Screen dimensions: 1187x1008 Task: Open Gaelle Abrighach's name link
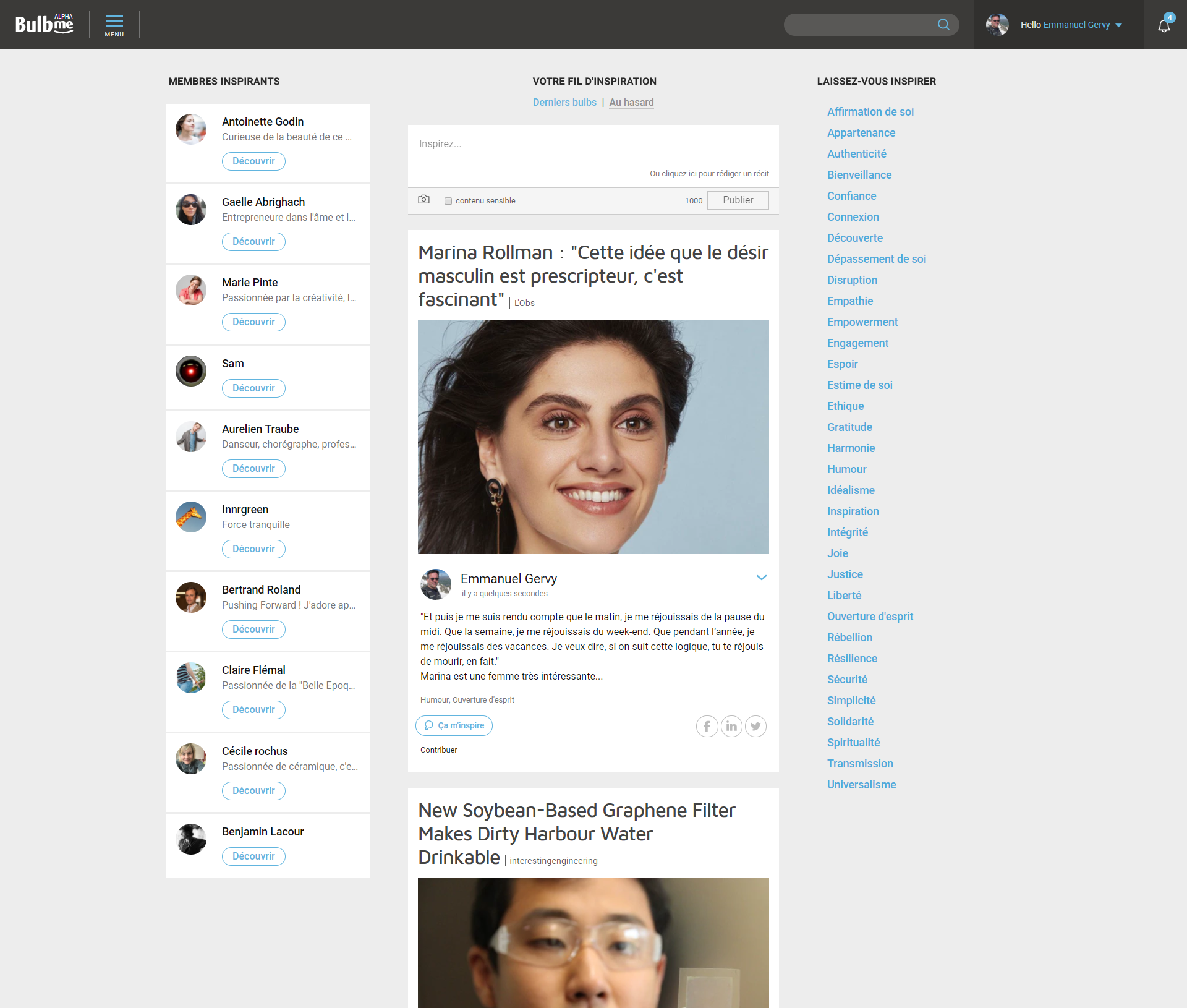pyautogui.click(x=263, y=202)
